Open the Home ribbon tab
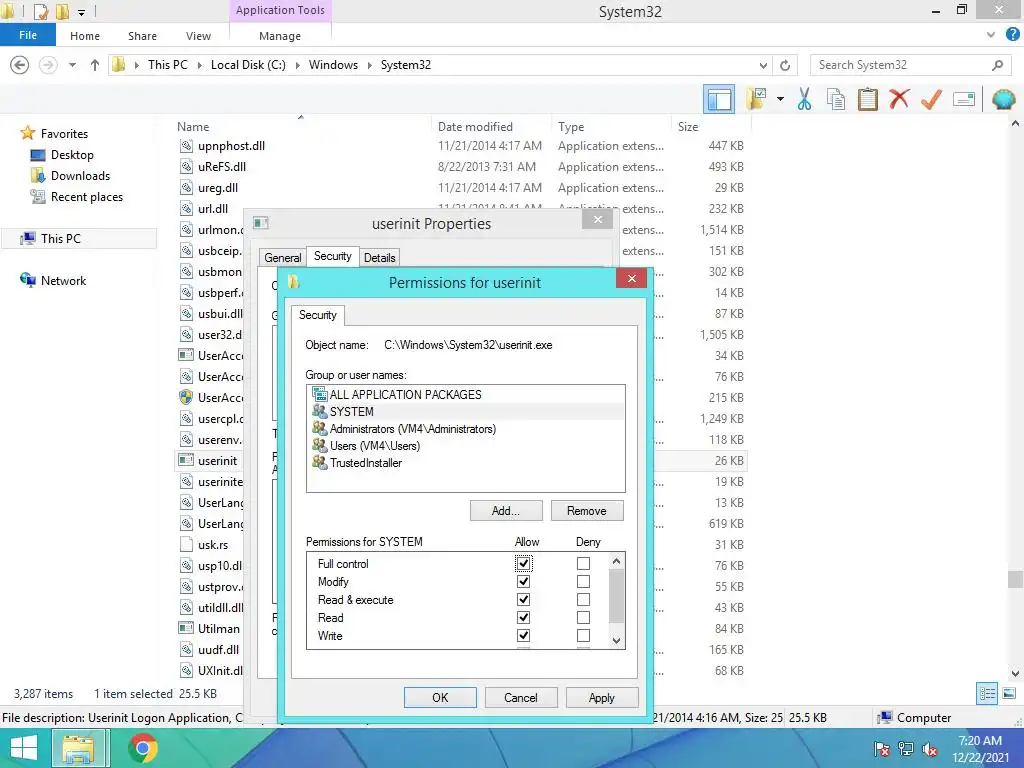Image resolution: width=1024 pixels, height=768 pixels. pyautogui.click(x=85, y=36)
